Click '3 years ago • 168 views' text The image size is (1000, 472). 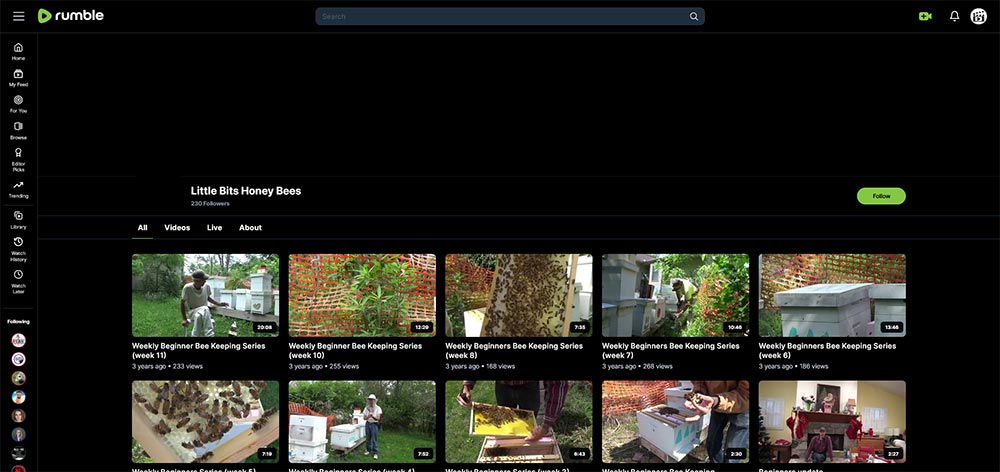coord(480,367)
